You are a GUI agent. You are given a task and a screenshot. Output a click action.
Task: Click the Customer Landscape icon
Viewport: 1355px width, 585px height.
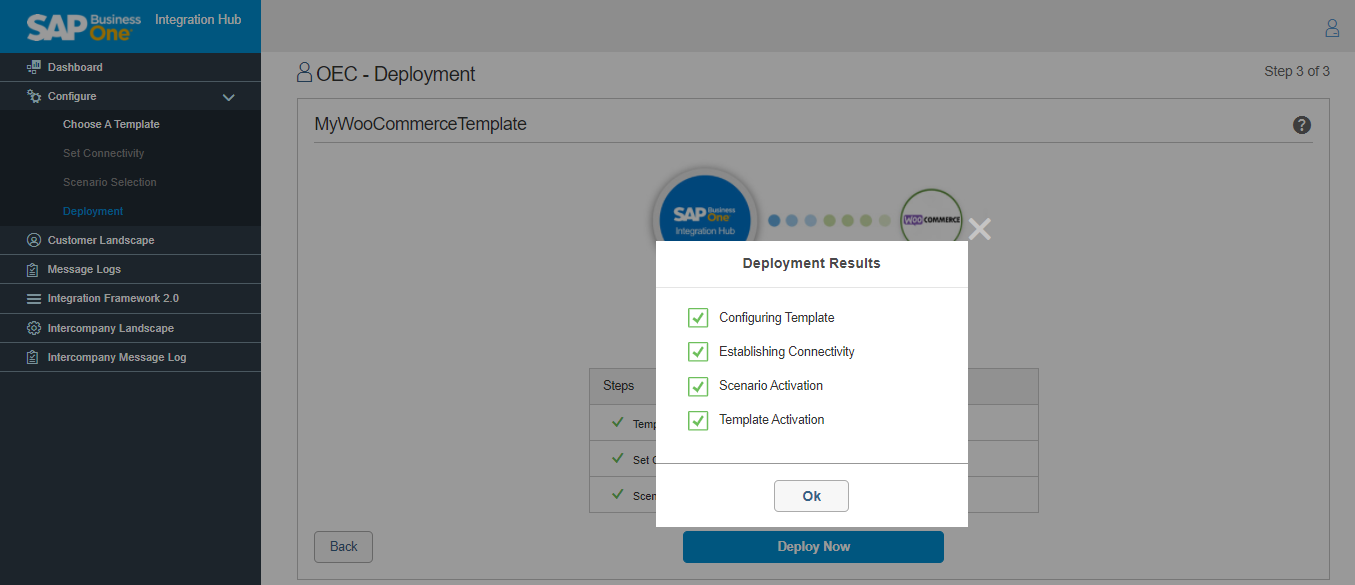click(x=34, y=240)
